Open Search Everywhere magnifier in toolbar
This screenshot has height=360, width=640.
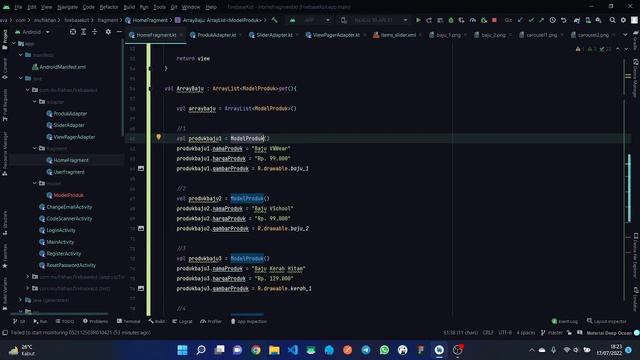(612, 20)
